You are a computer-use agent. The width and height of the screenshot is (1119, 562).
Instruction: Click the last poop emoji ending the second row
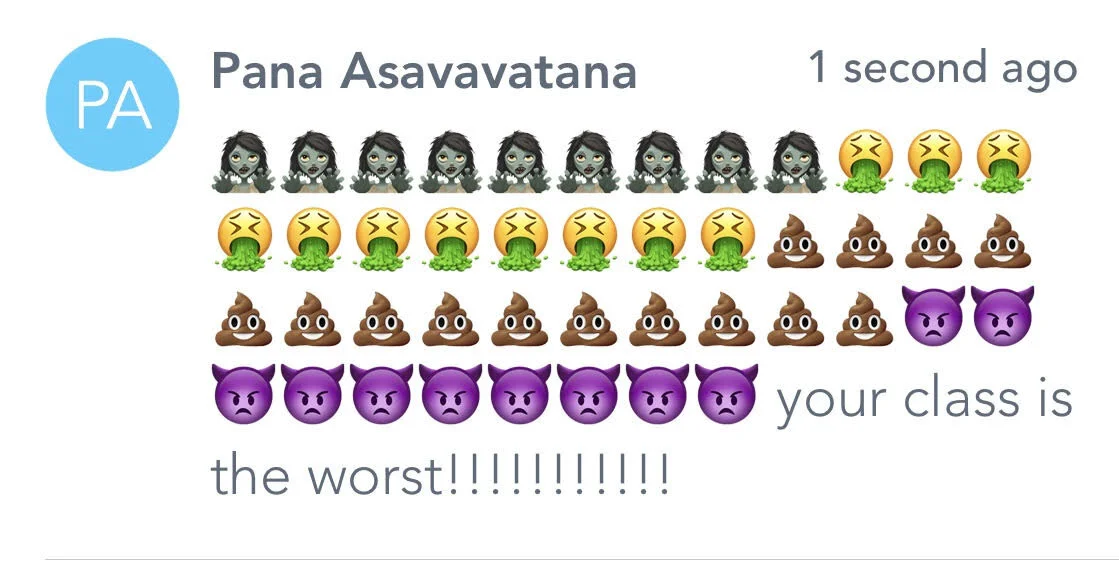pos(1003,241)
